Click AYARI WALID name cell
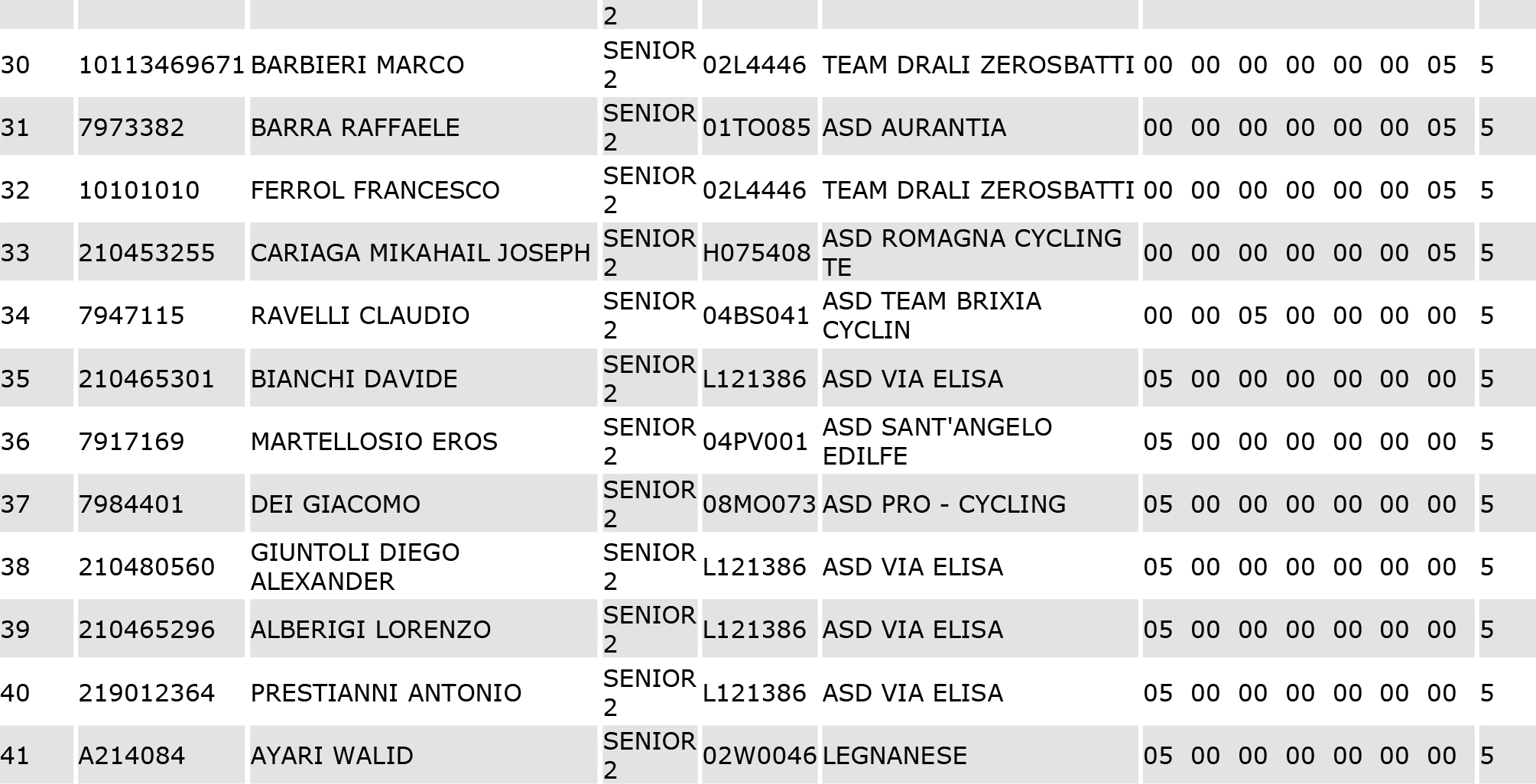1536x784 pixels. coord(423,755)
